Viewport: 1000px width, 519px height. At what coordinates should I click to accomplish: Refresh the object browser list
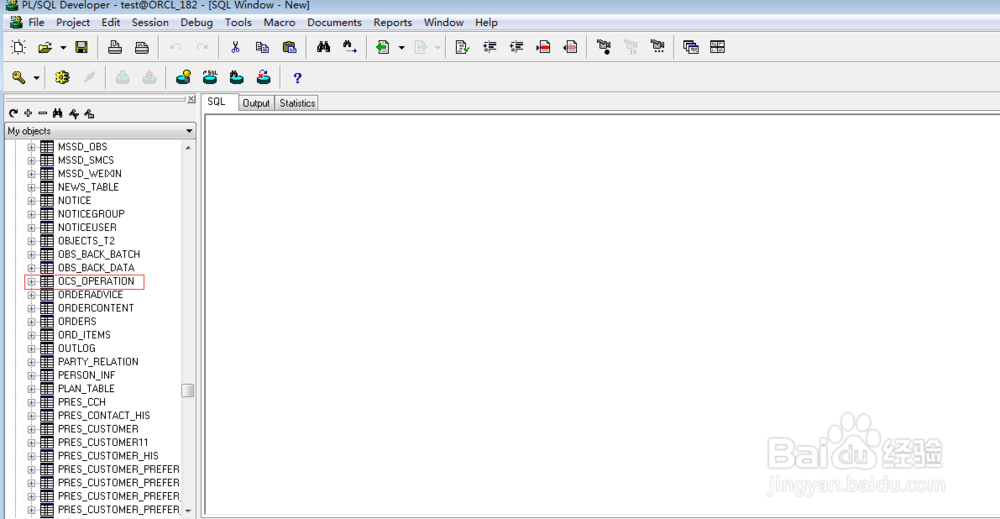point(13,113)
